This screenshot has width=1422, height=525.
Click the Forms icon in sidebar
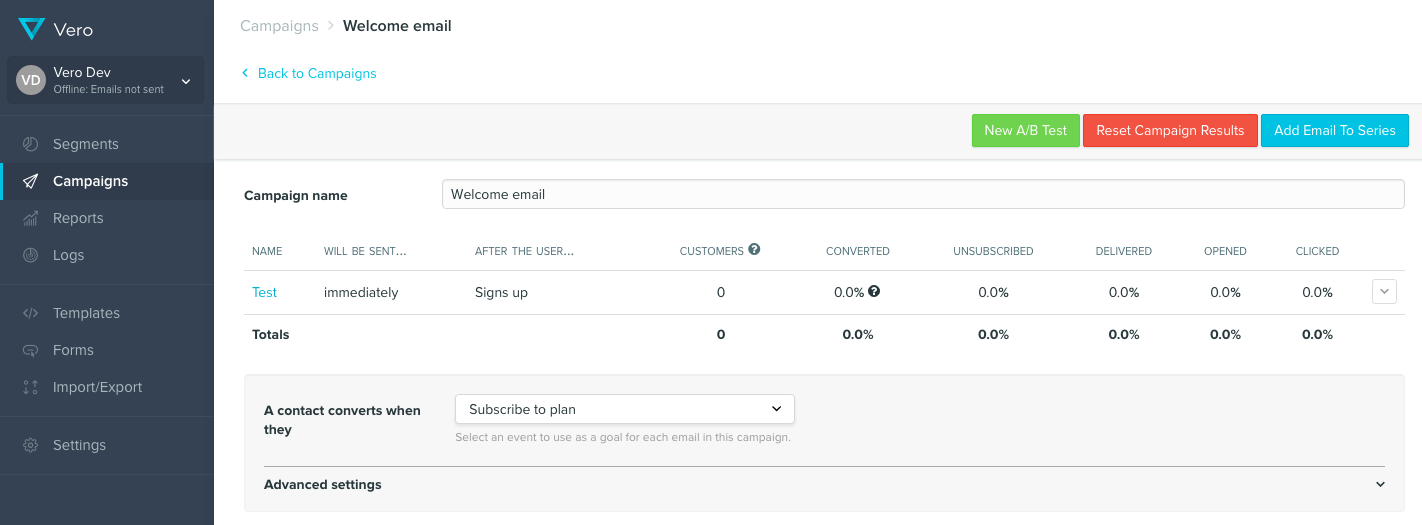pyautogui.click(x=31, y=350)
